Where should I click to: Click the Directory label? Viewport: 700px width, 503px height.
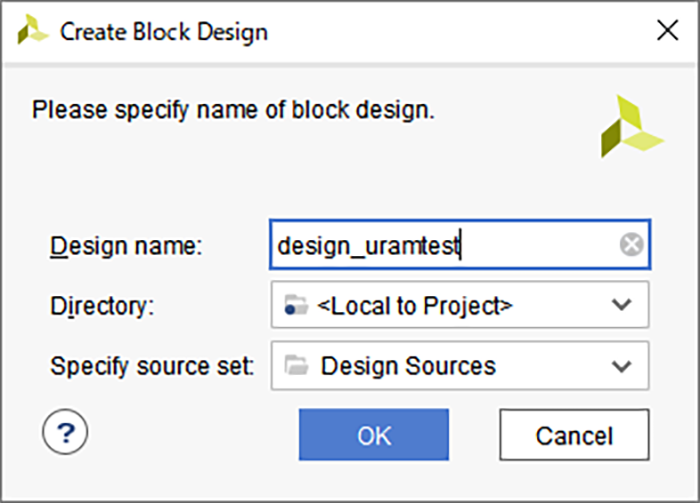[x=102, y=306]
